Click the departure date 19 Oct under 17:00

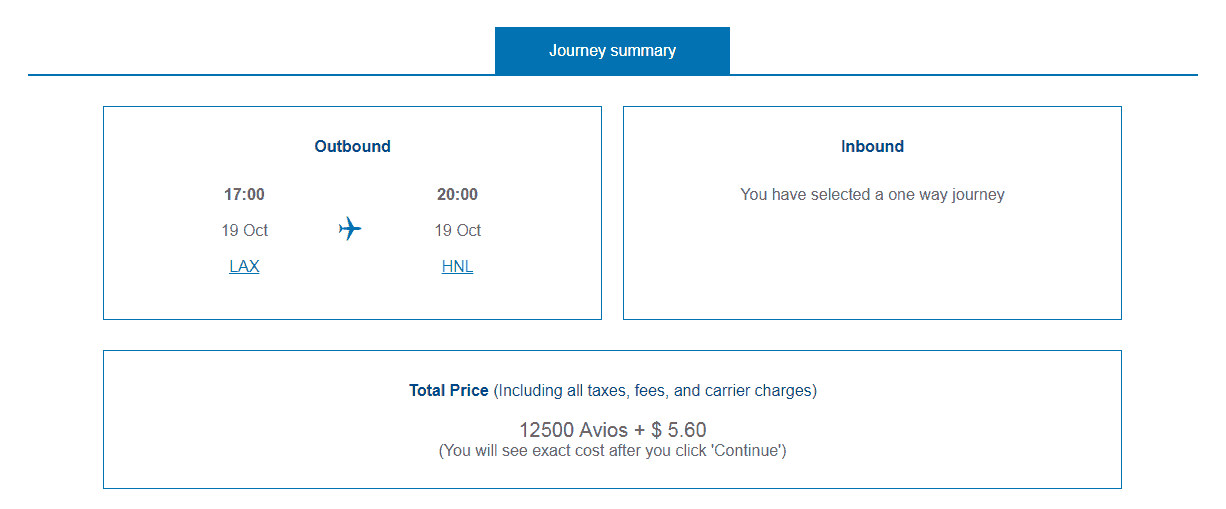coord(245,230)
